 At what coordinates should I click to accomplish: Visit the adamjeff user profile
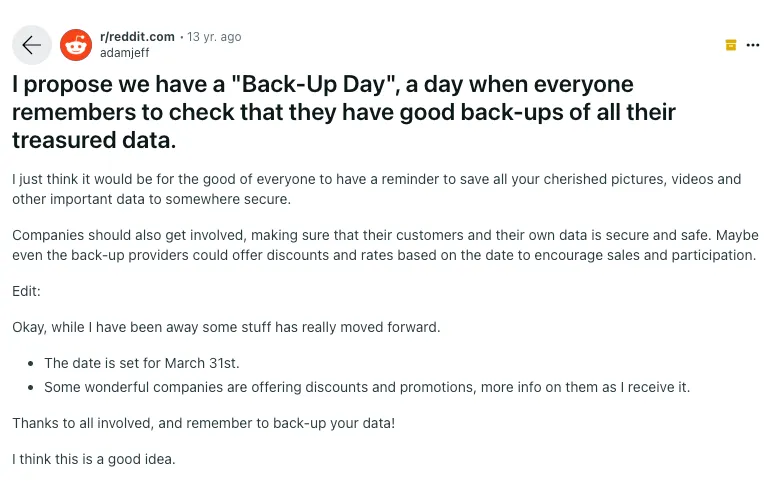pos(124,53)
